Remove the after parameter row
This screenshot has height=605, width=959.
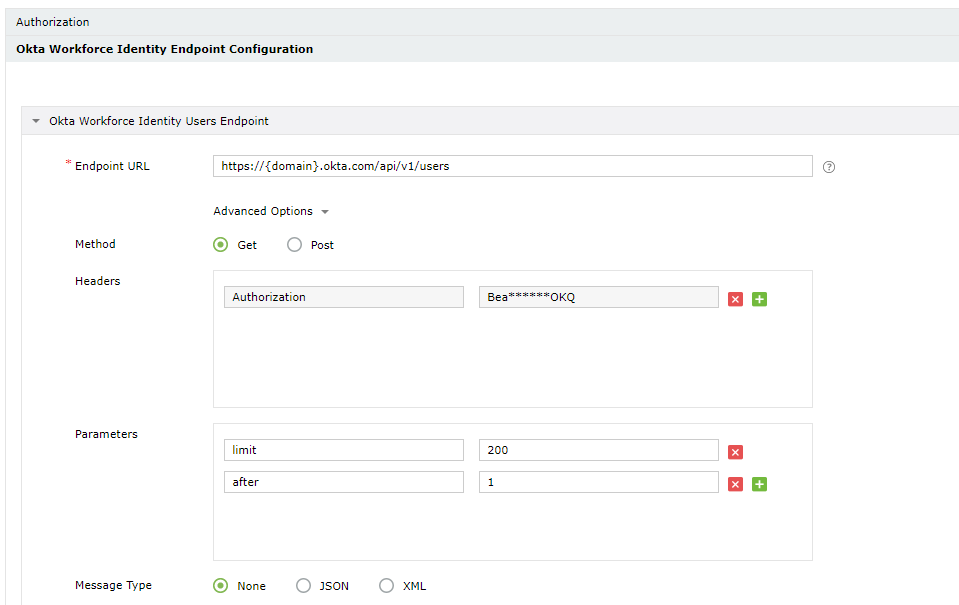pyautogui.click(x=736, y=484)
